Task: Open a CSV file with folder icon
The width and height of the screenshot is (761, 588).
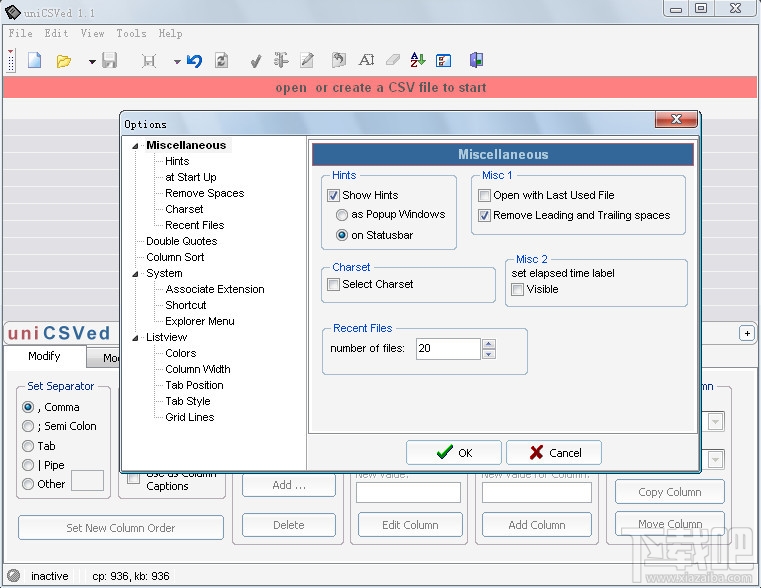Action: click(x=64, y=61)
